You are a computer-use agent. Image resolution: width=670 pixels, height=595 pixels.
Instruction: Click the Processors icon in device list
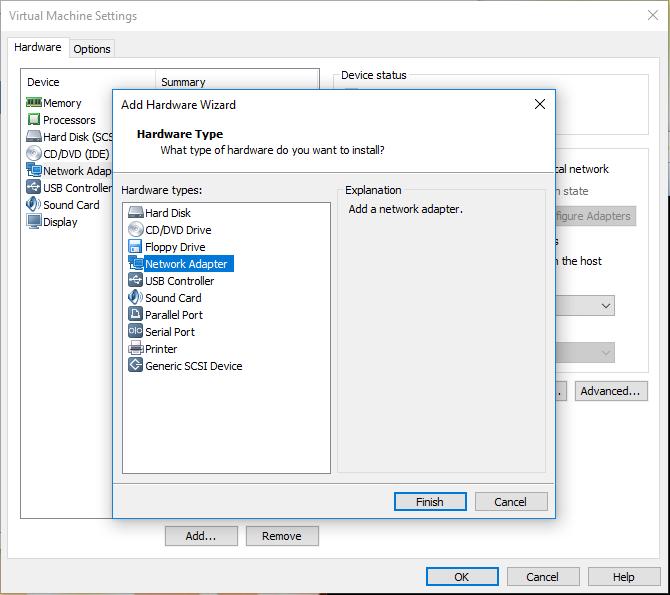(x=34, y=119)
